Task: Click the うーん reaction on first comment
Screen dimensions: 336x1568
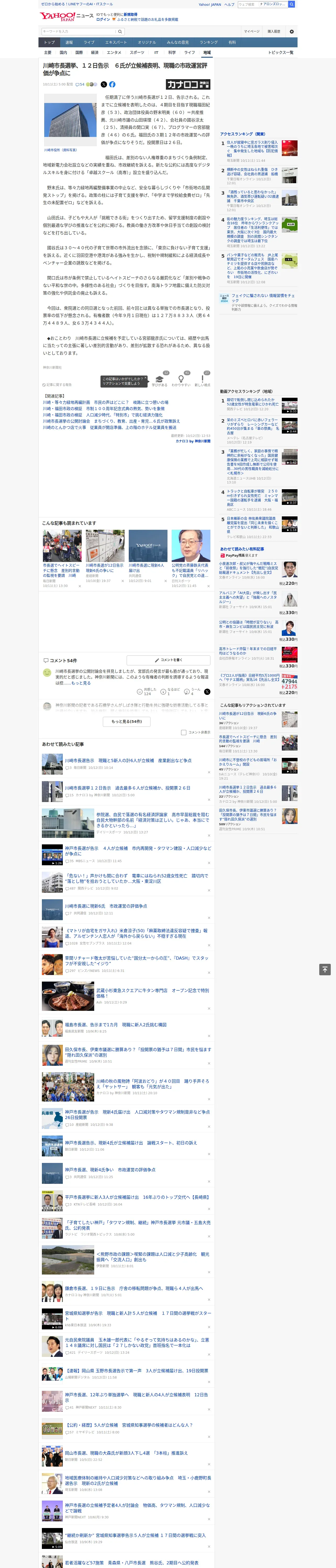Action: click(x=193, y=691)
